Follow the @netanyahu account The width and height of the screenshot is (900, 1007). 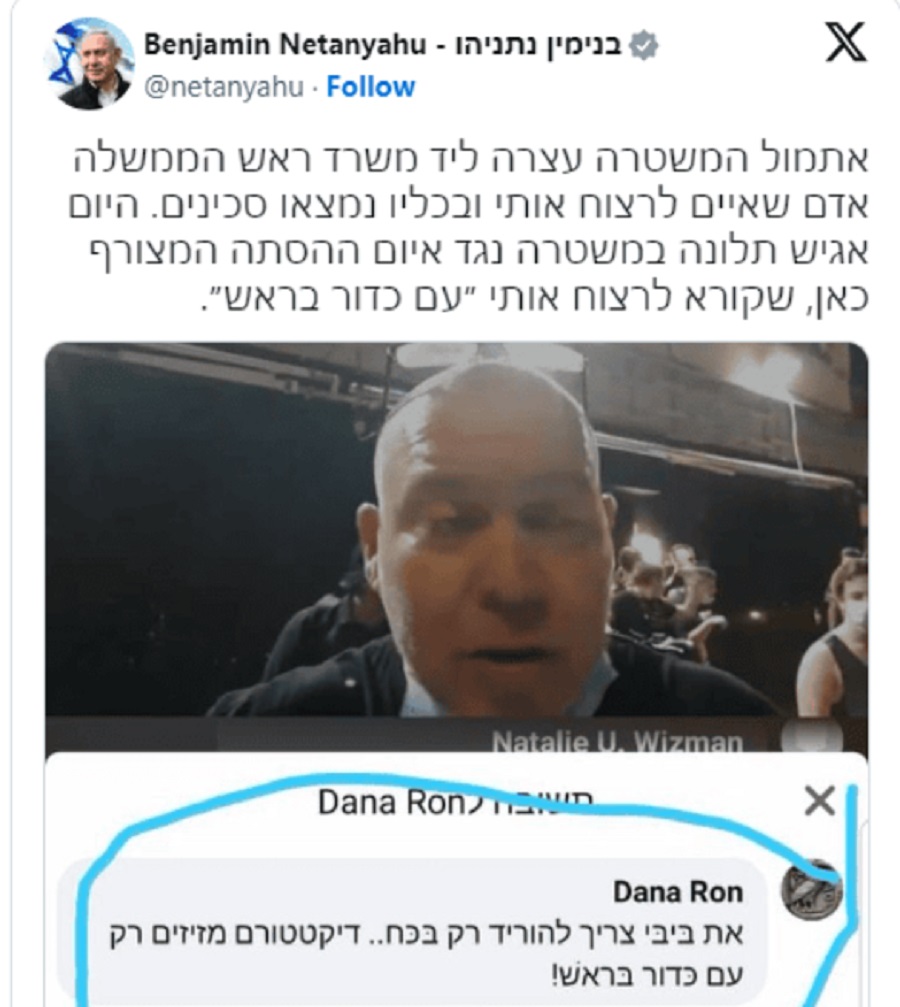371,87
